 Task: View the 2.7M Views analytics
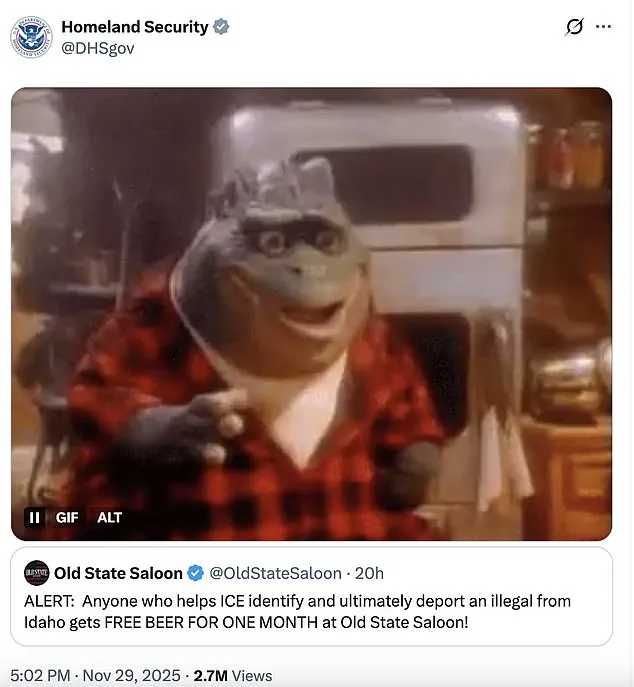pyautogui.click(x=233, y=675)
